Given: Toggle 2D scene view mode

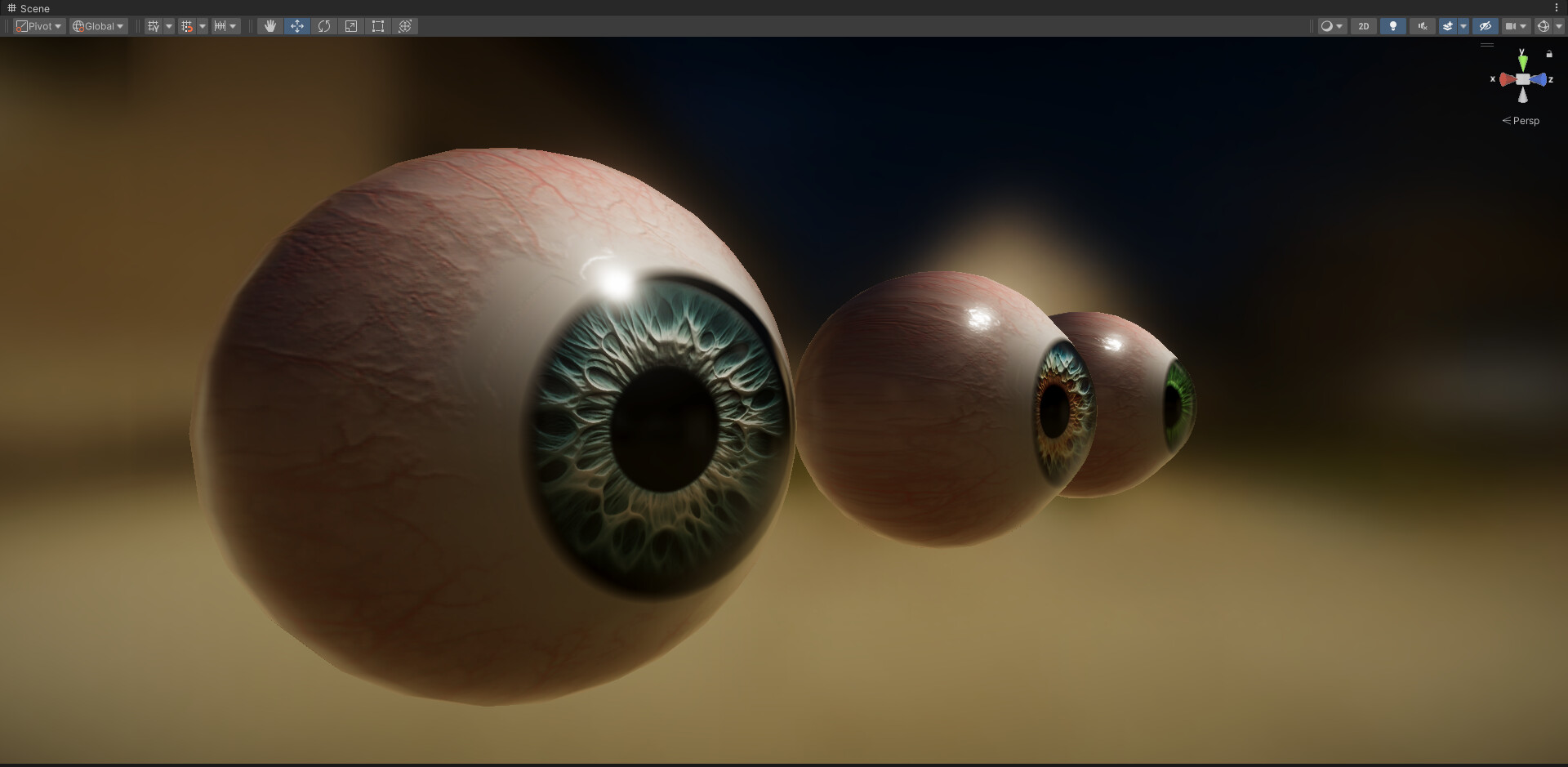Looking at the screenshot, I should pos(1364,25).
